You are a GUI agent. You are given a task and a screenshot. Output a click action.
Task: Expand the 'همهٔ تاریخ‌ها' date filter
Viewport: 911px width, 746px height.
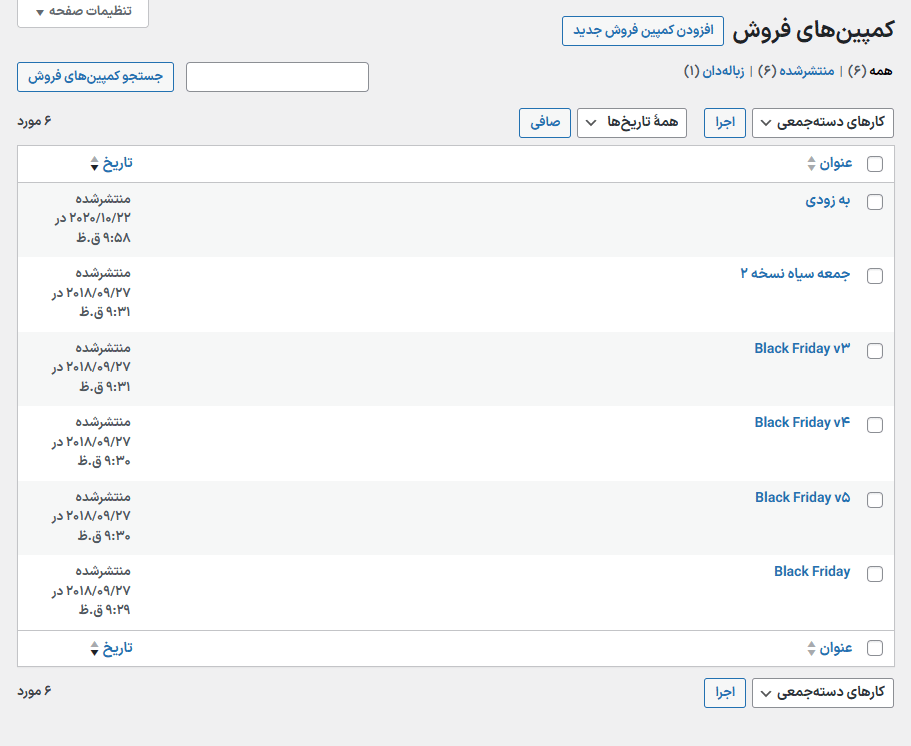[632, 123]
